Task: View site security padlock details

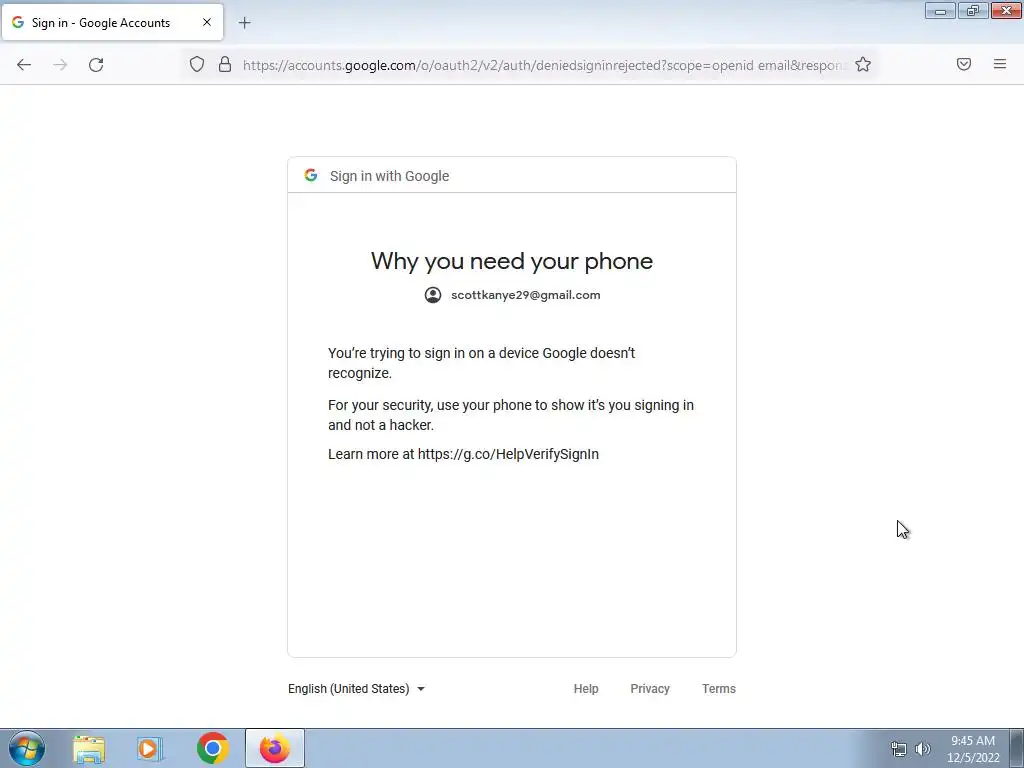Action: (225, 64)
